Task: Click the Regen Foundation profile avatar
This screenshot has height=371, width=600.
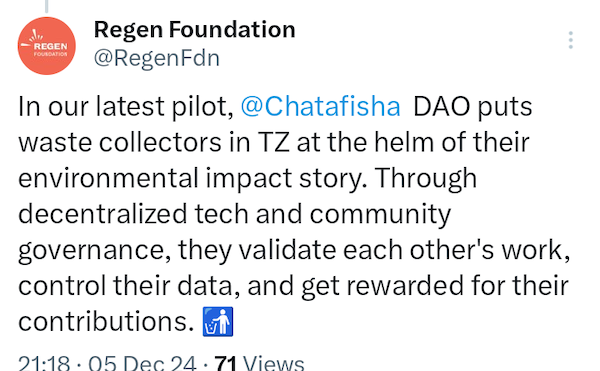Action: pyautogui.click(x=47, y=46)
